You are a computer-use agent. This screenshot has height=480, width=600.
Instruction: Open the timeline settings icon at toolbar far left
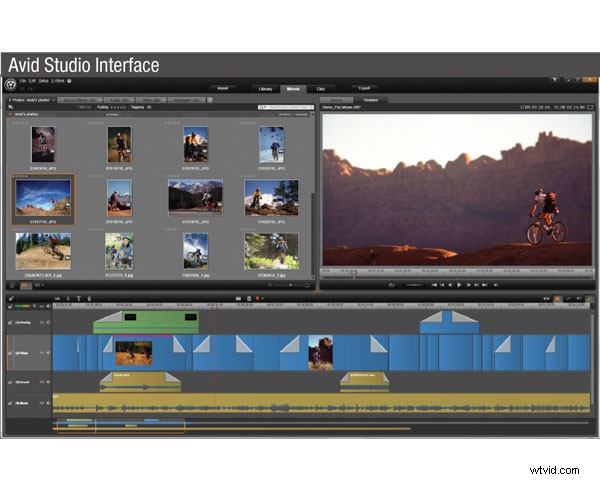pos(11,299)
